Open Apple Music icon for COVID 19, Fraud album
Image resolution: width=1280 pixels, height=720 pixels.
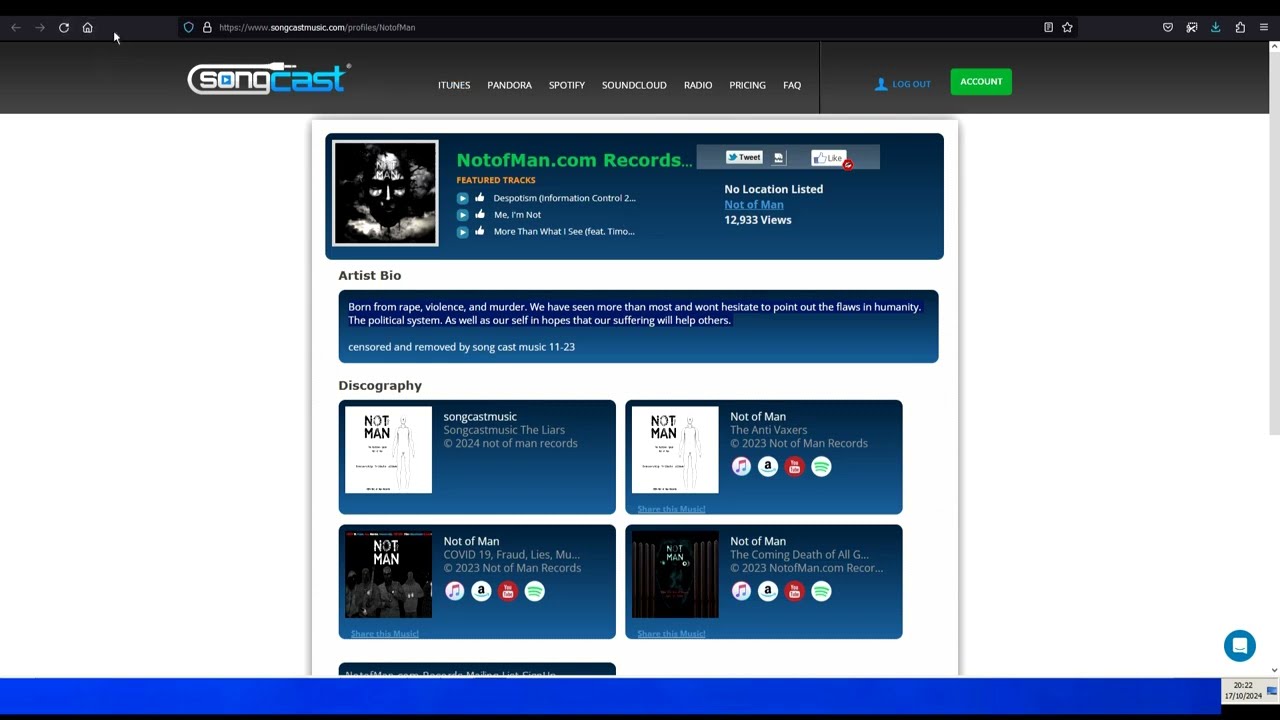point(454,591)
